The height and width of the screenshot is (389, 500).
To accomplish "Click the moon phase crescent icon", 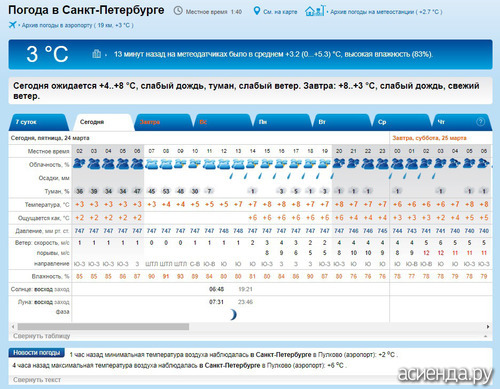I will pyautogui.click(x=234, y=314).
